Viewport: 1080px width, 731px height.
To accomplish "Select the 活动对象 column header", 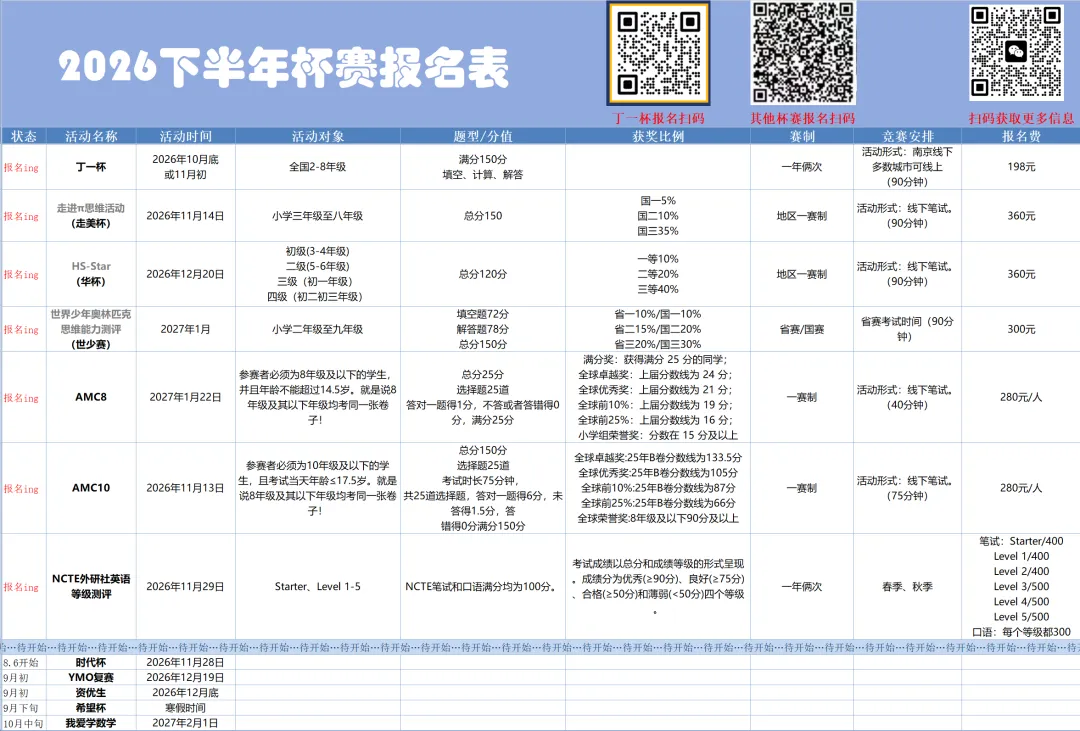I will 318,136.
